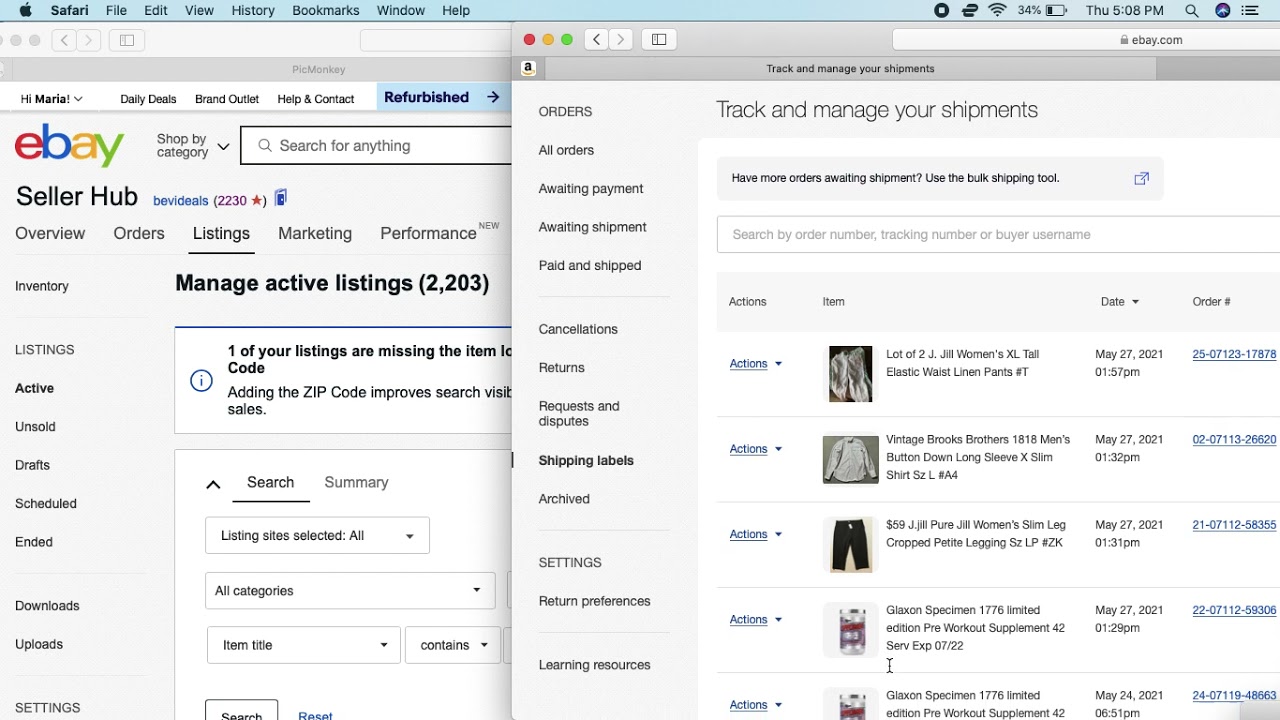Image resolution: width=1280 pixels, height=720 pixels.
Task: Open Item title filter dropdown
Action: 304,645
